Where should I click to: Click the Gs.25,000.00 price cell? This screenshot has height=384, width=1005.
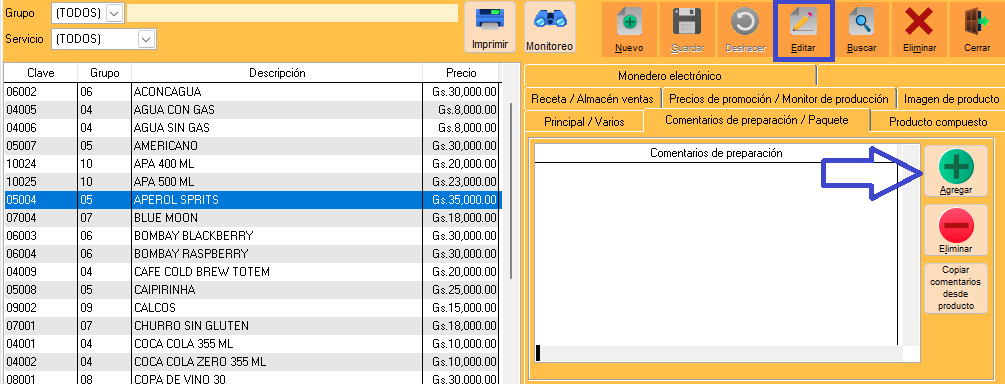click(461, 290)
